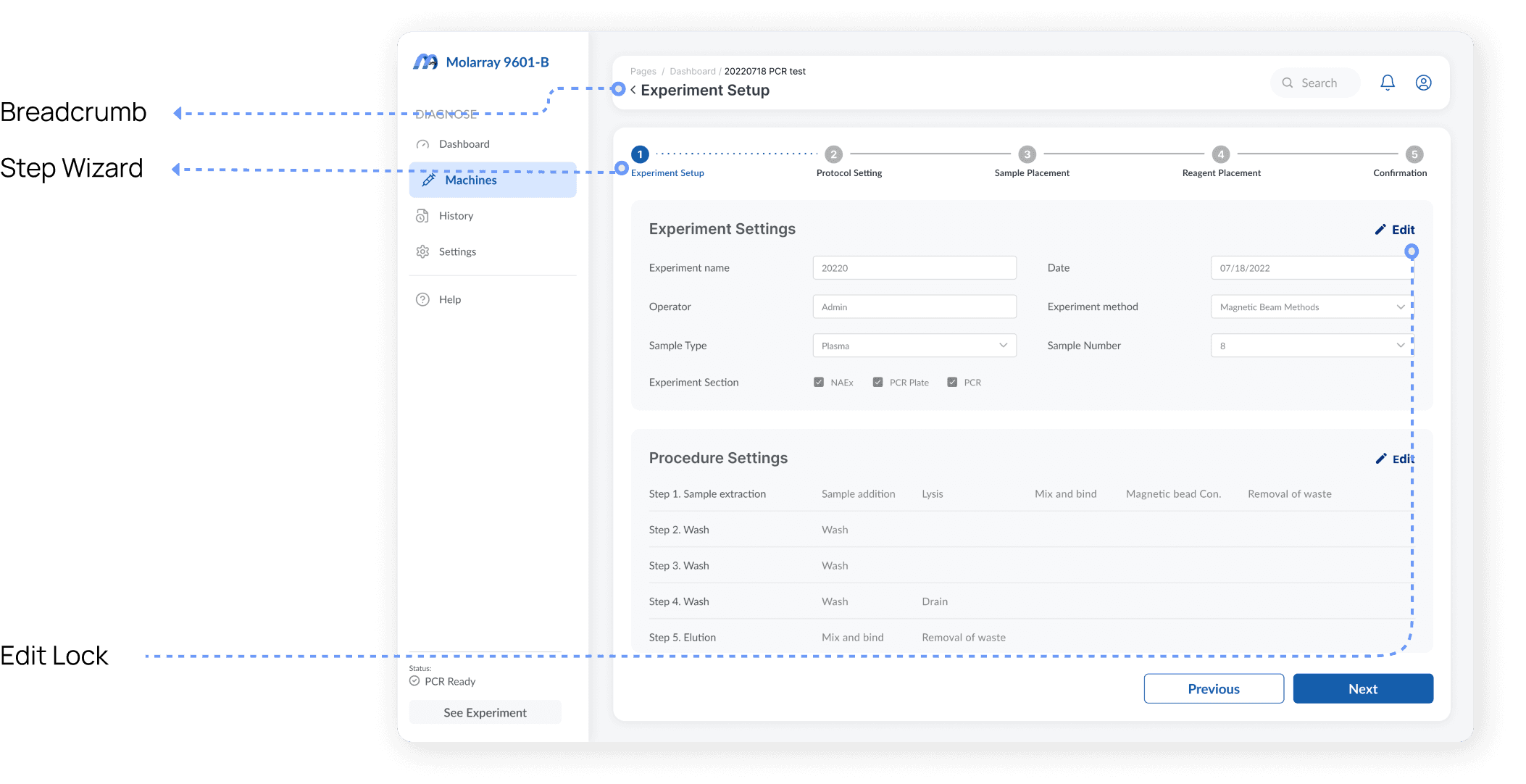Click the Molarray logo icon
The height and width of the screenshot is (784, 1526).
425,62
